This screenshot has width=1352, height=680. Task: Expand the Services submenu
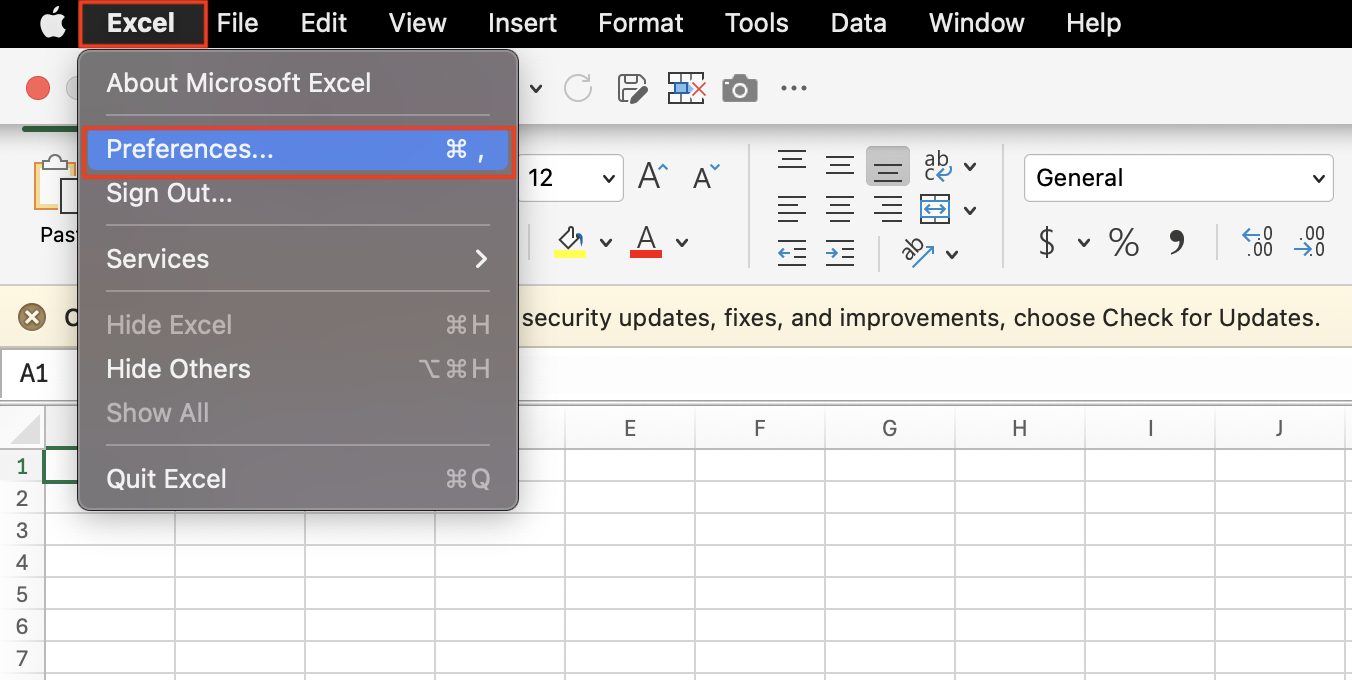point(297,259)
